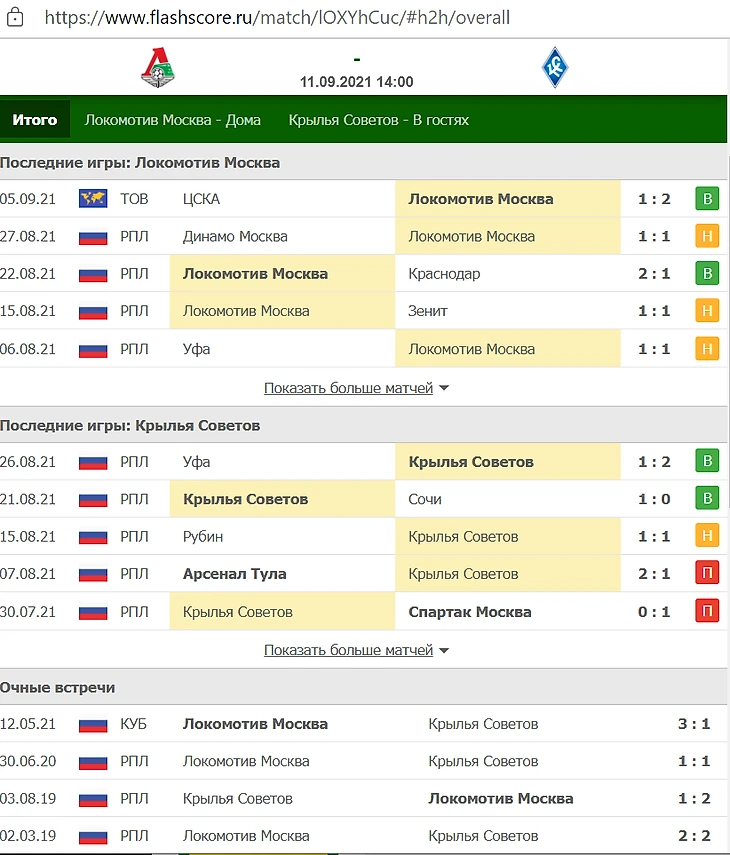Click the Russian flag in 07.08.21 row

pos(93,575)
